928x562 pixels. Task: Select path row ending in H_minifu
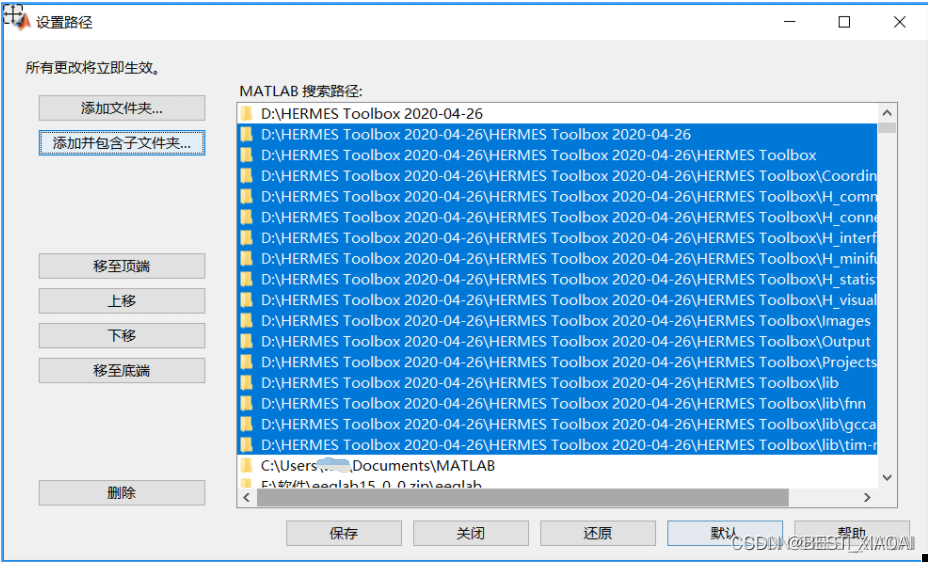click(x=558, y=259)
